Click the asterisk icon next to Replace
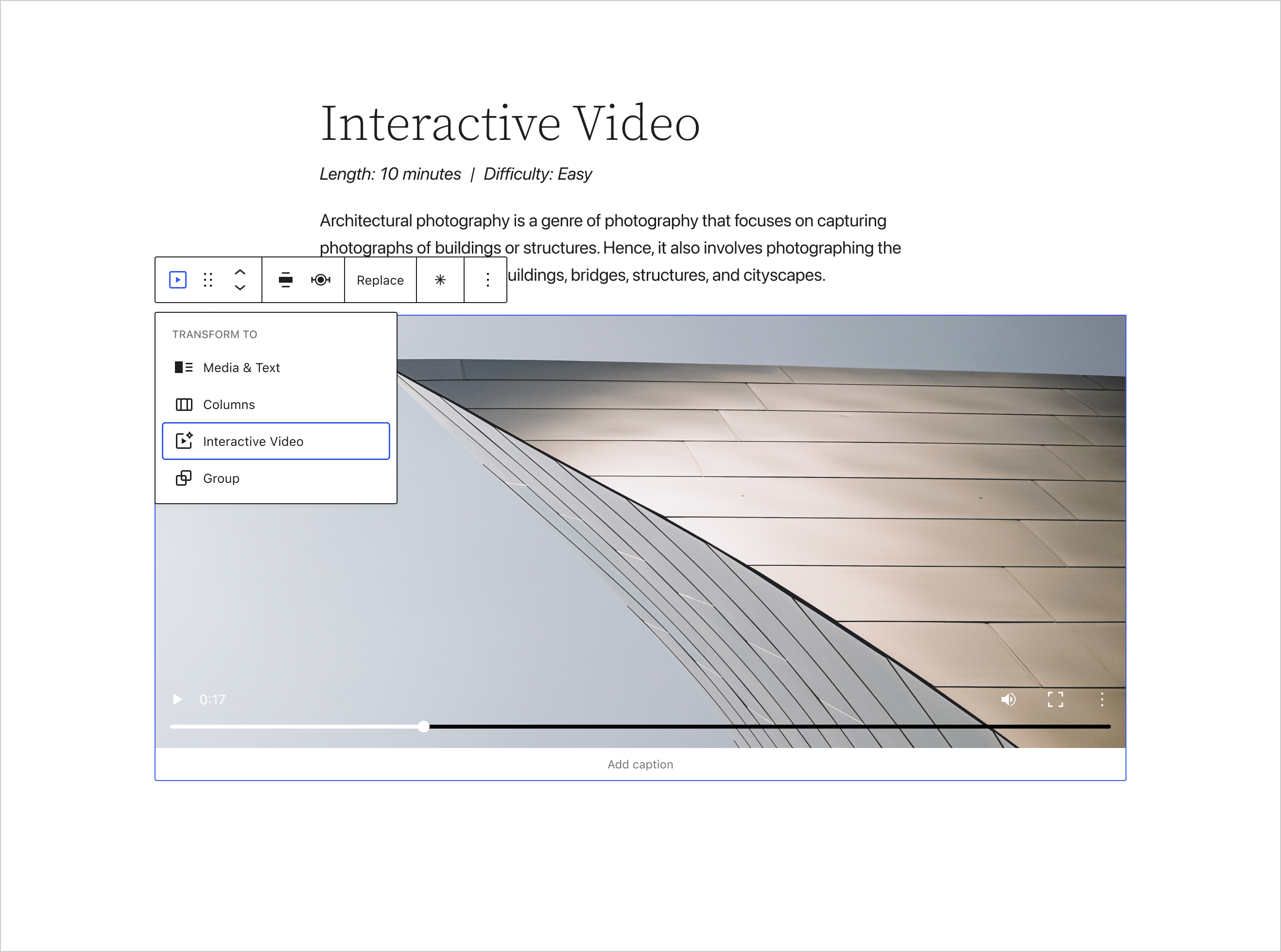The image size is (1281, 952). pyautogui.click(x=440, y=280)
